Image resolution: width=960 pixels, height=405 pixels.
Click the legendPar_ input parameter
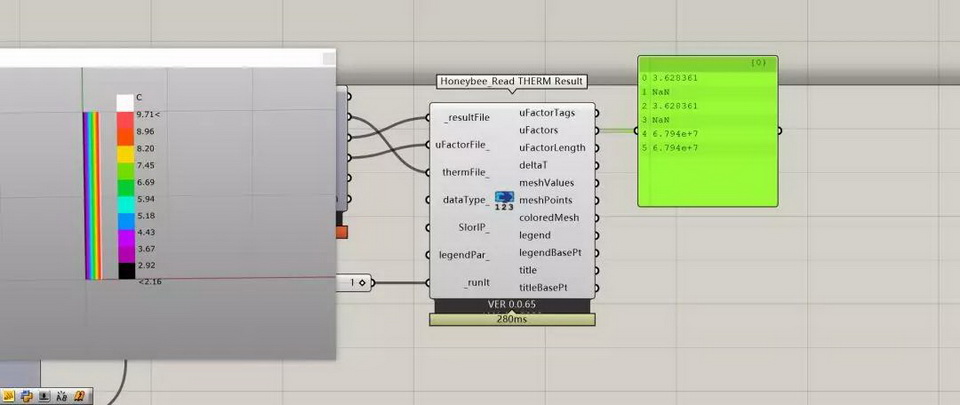pyautogui.click(x=464, y=255)
